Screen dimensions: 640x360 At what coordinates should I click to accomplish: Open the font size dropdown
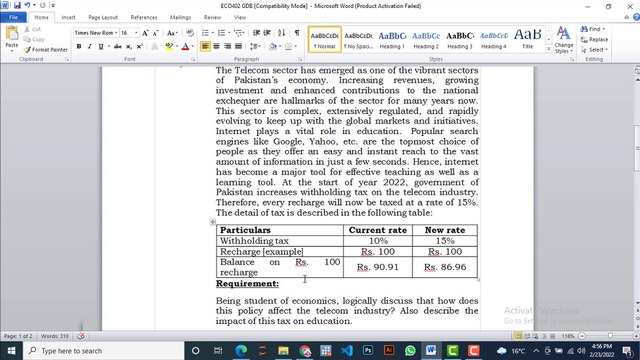(x=136, y=33)
